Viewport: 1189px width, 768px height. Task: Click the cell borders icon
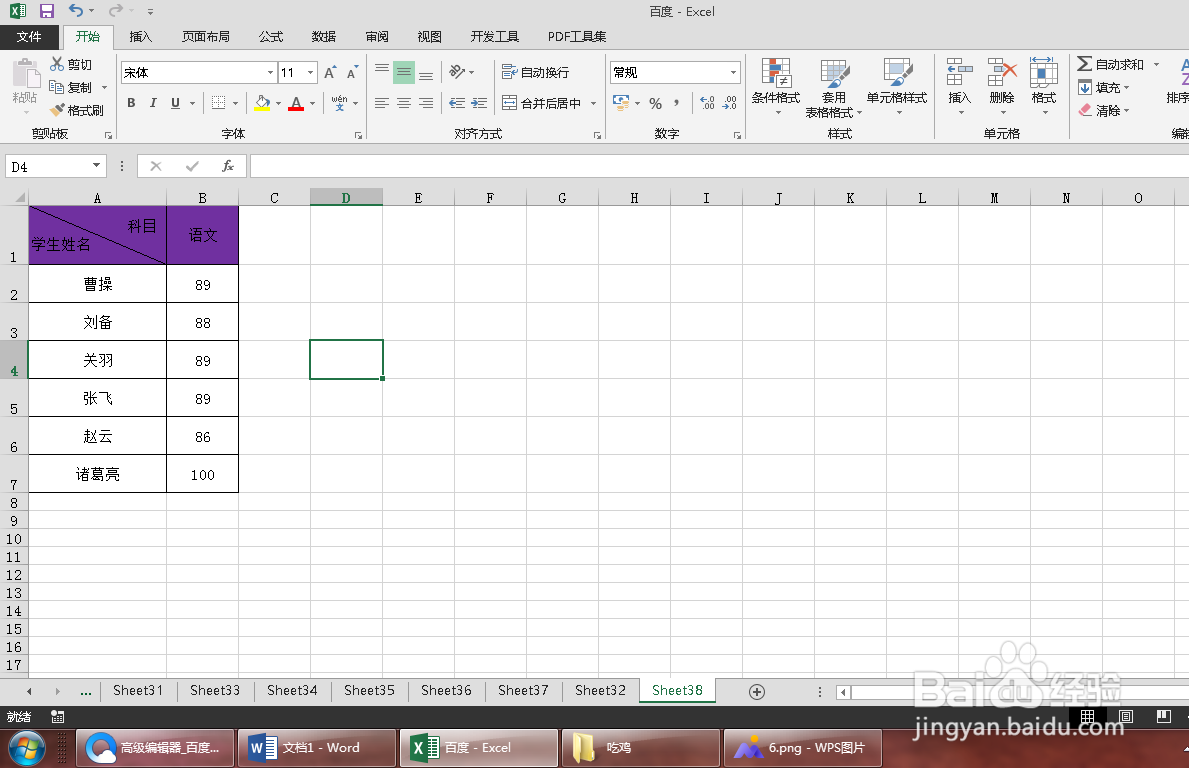coord(218,103)
